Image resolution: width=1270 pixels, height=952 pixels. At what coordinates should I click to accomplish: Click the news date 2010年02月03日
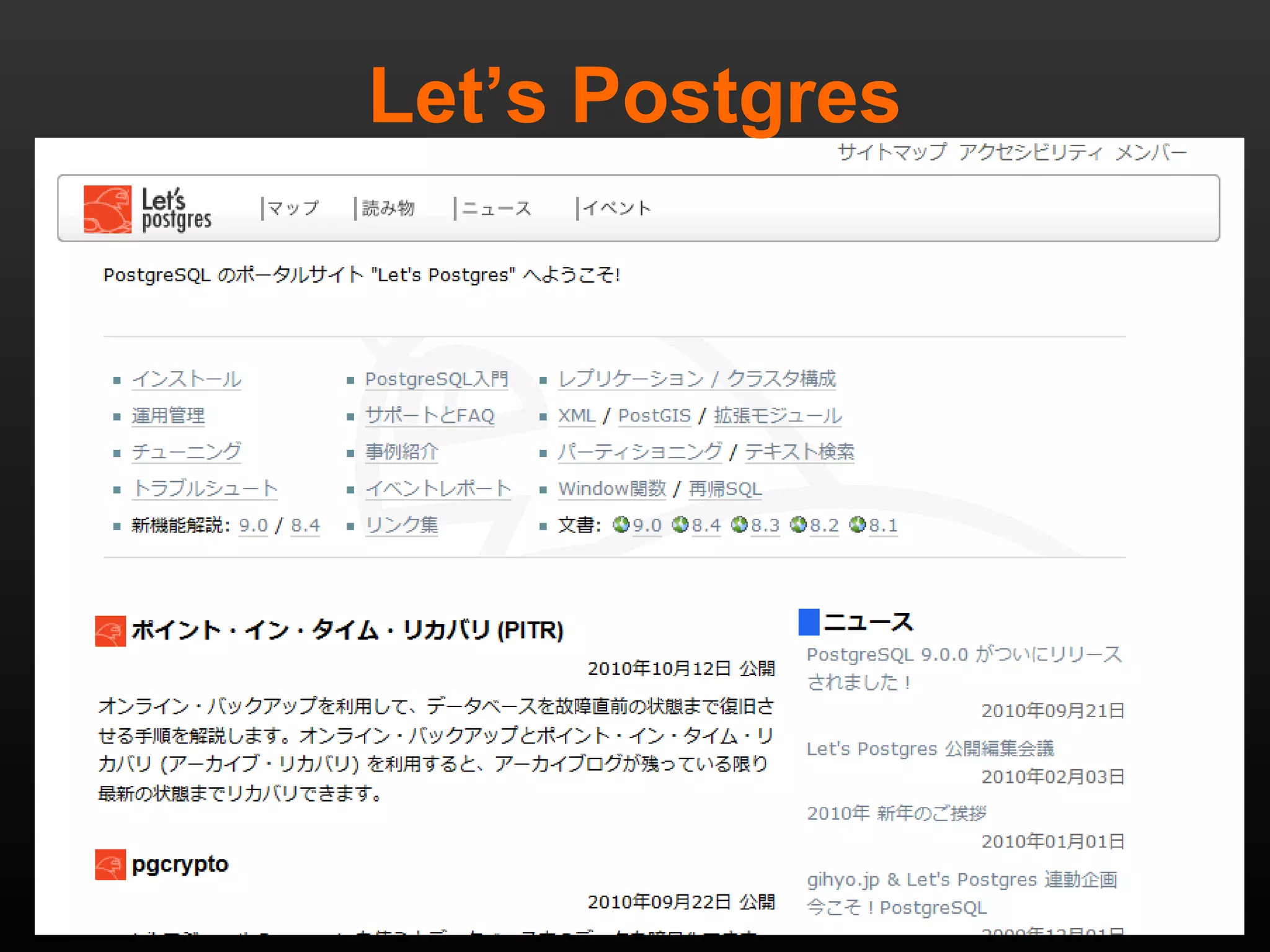point(1053,777)
